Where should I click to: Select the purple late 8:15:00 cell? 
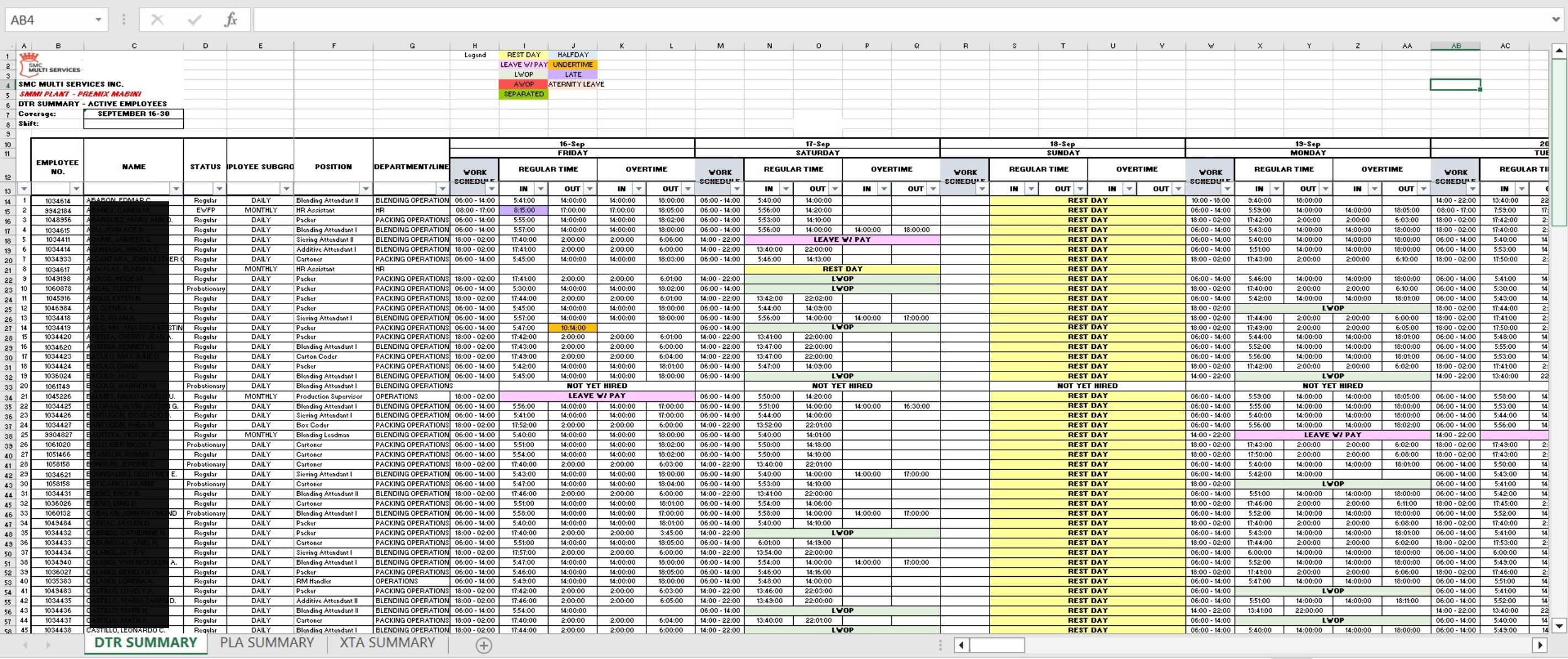click(x=523, y=210)
